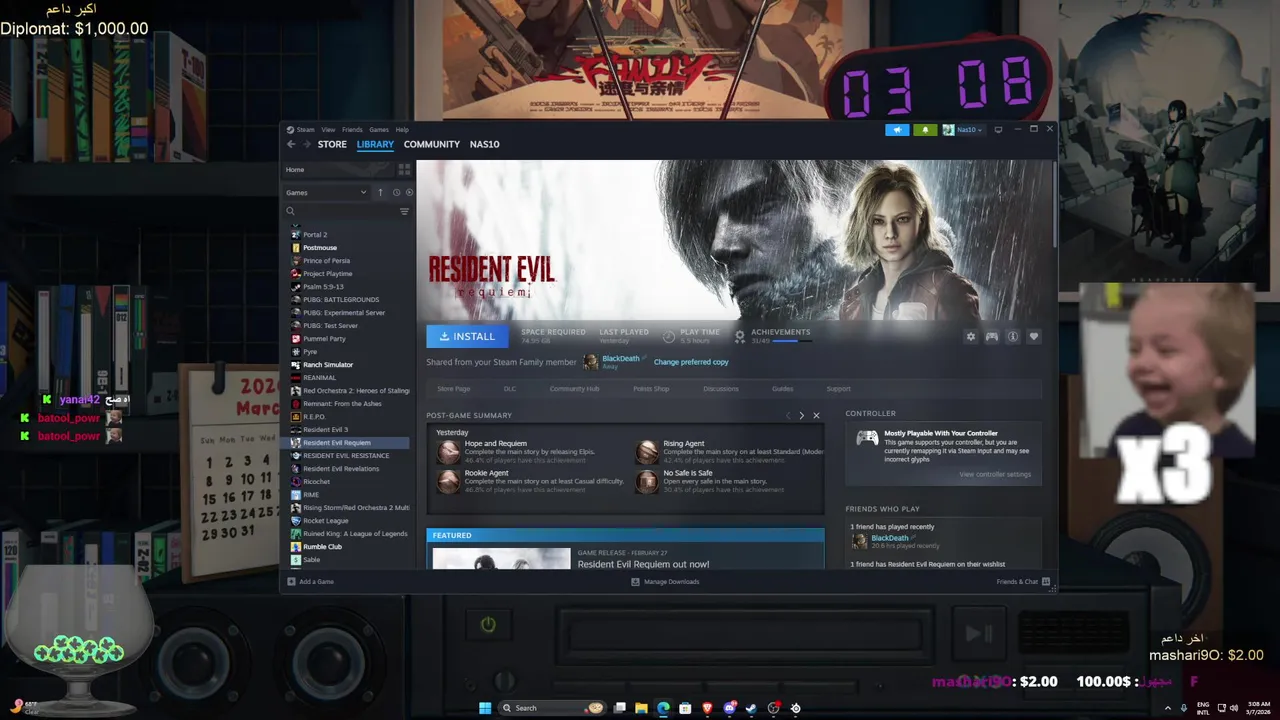This screenshot has height=720, width=1280.
Task: Open game settings gear icon
Action: [x=970, y=336]
